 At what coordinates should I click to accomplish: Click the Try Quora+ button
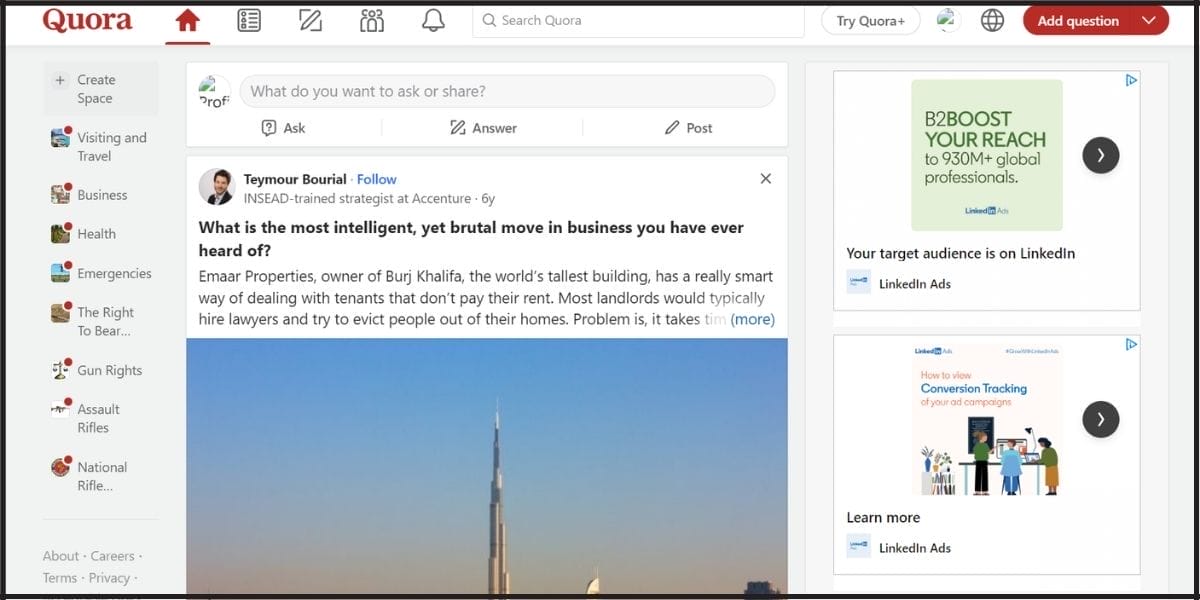pos(870,21)
